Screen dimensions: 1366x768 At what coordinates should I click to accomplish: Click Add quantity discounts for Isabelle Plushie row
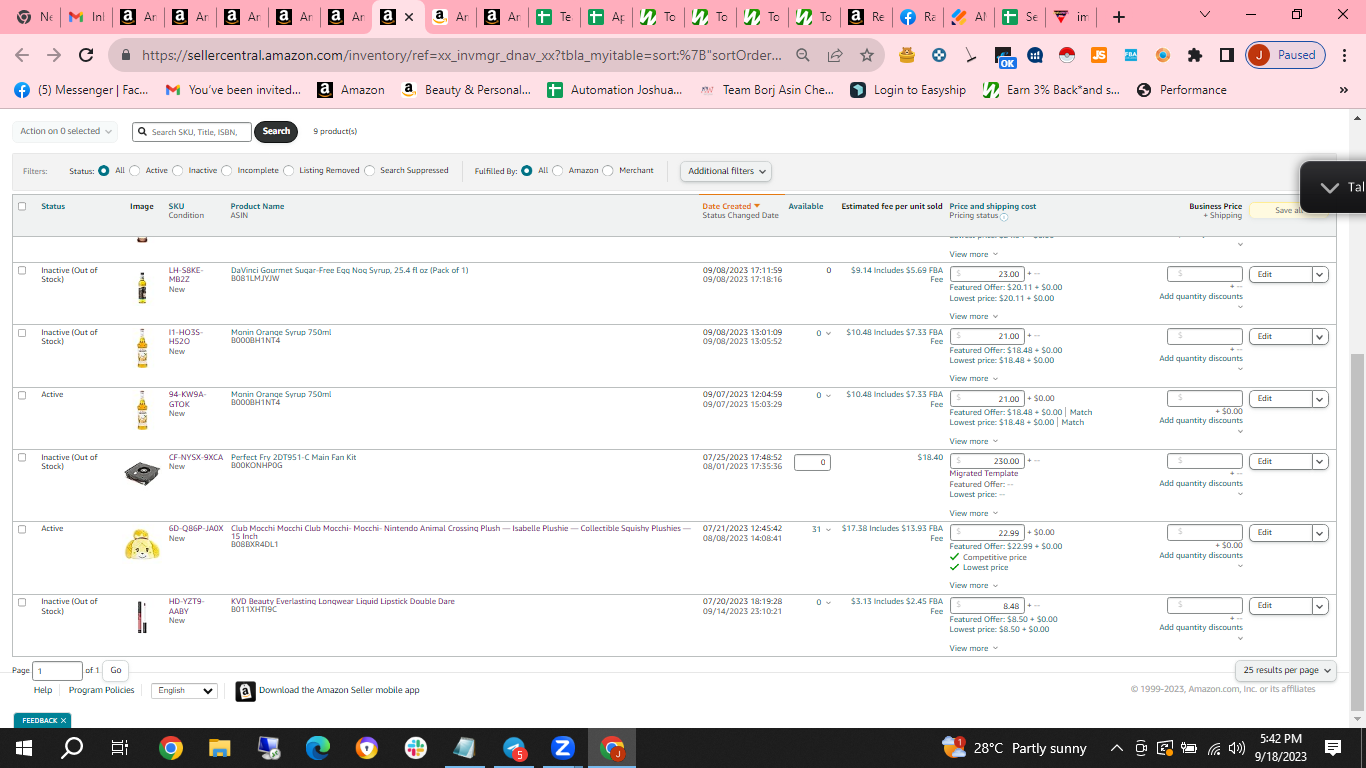1201,556
